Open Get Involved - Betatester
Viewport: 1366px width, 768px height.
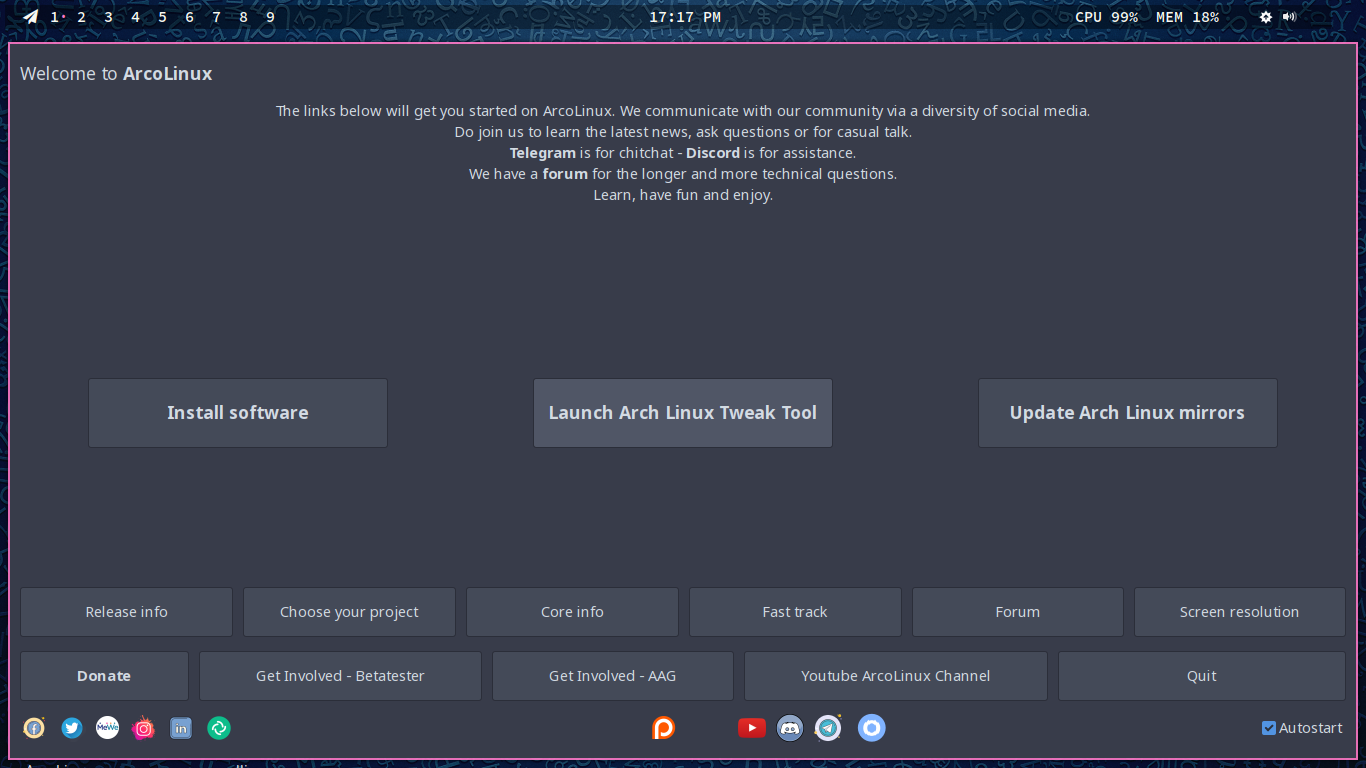pos(340,676)
